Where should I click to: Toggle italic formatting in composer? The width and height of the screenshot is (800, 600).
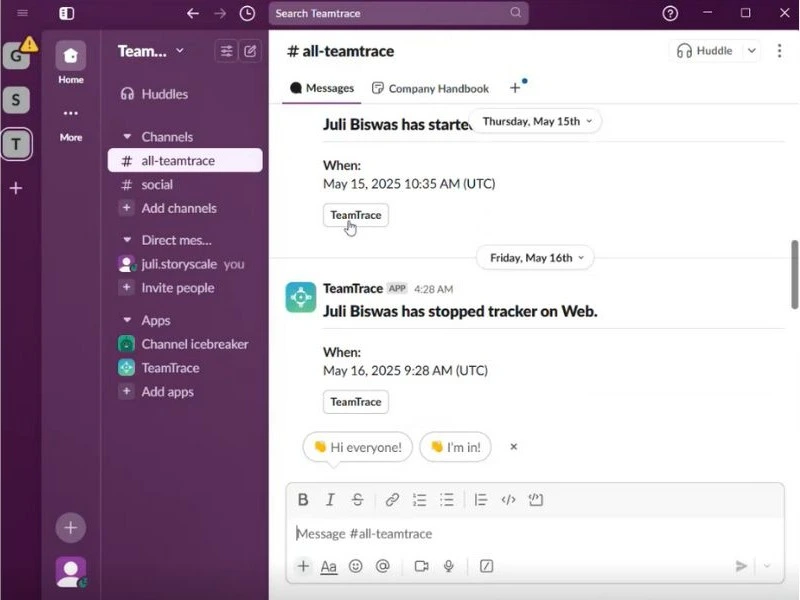tap(330, 499)
